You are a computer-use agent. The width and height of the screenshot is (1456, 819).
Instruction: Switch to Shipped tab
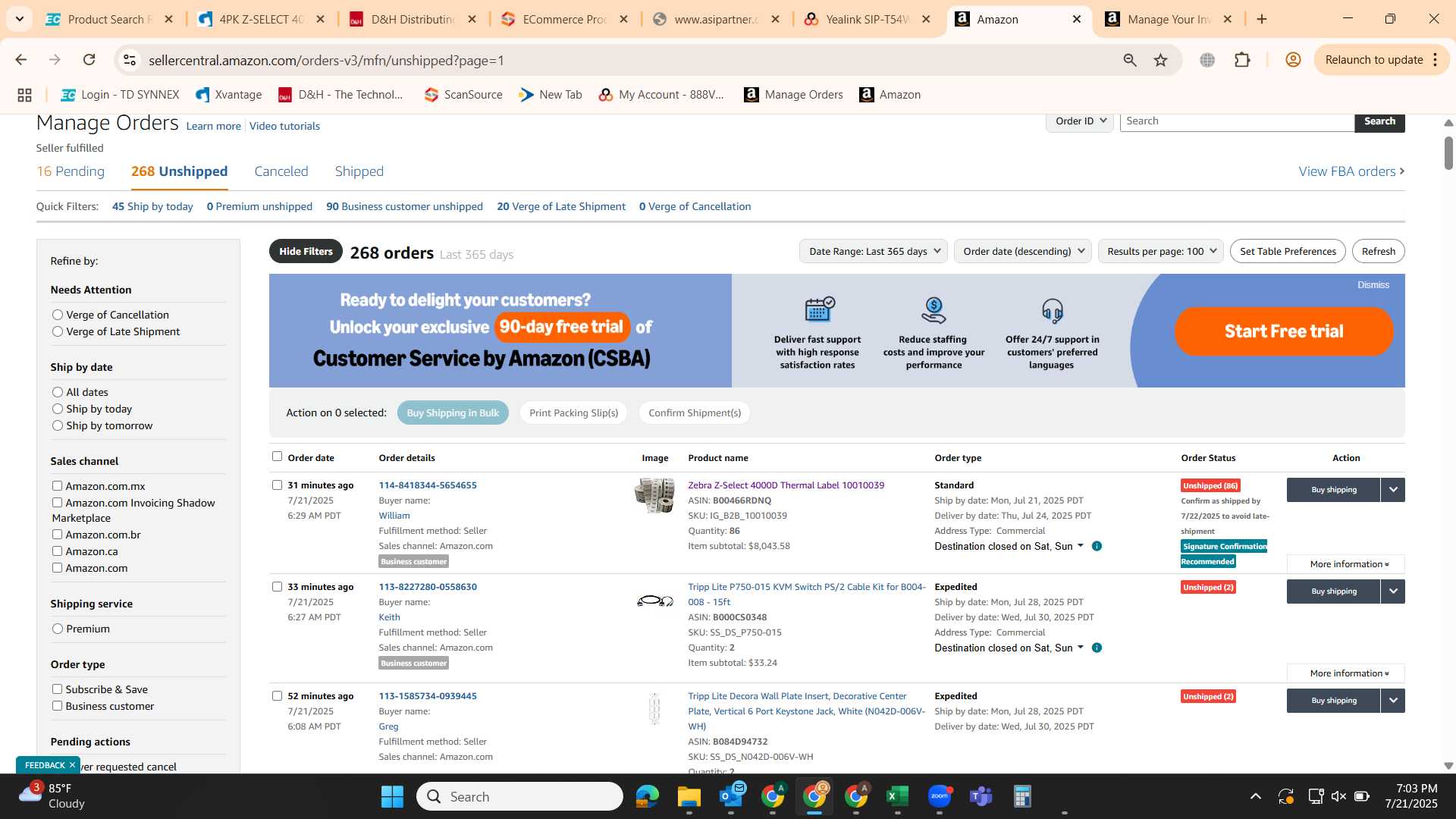[359, 171]
